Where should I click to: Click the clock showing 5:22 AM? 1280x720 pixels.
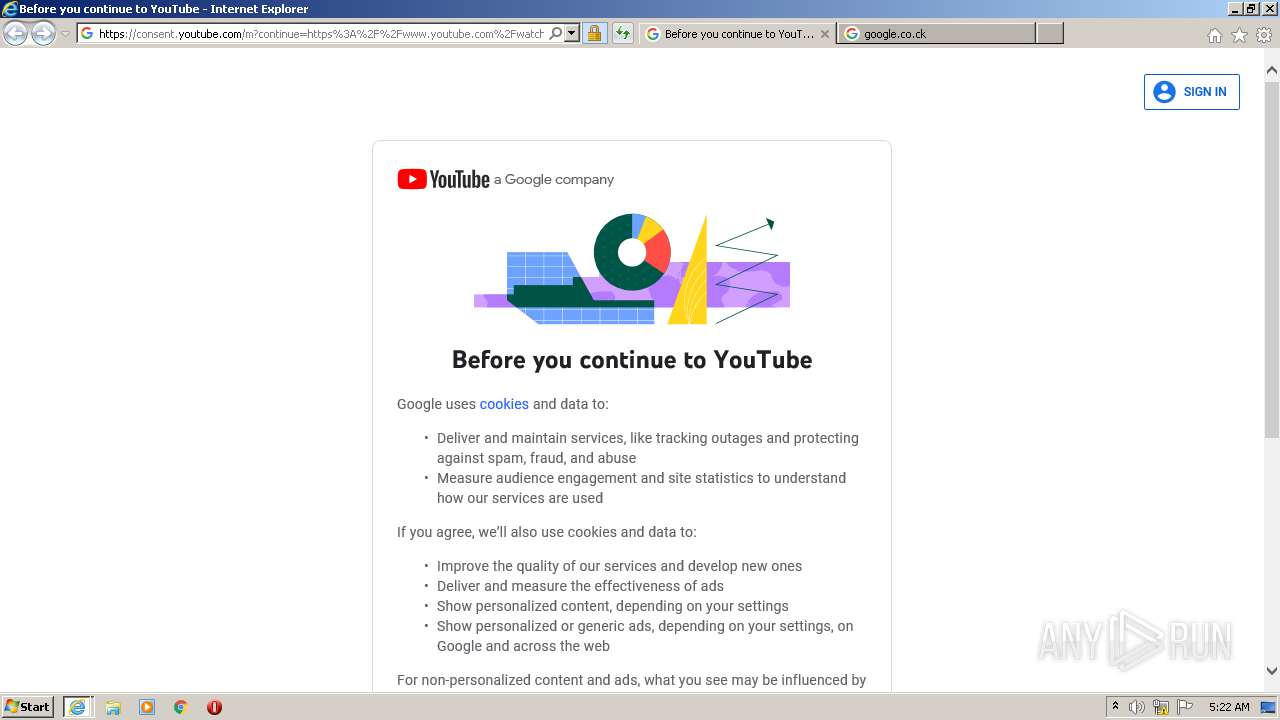[1229, 707]
